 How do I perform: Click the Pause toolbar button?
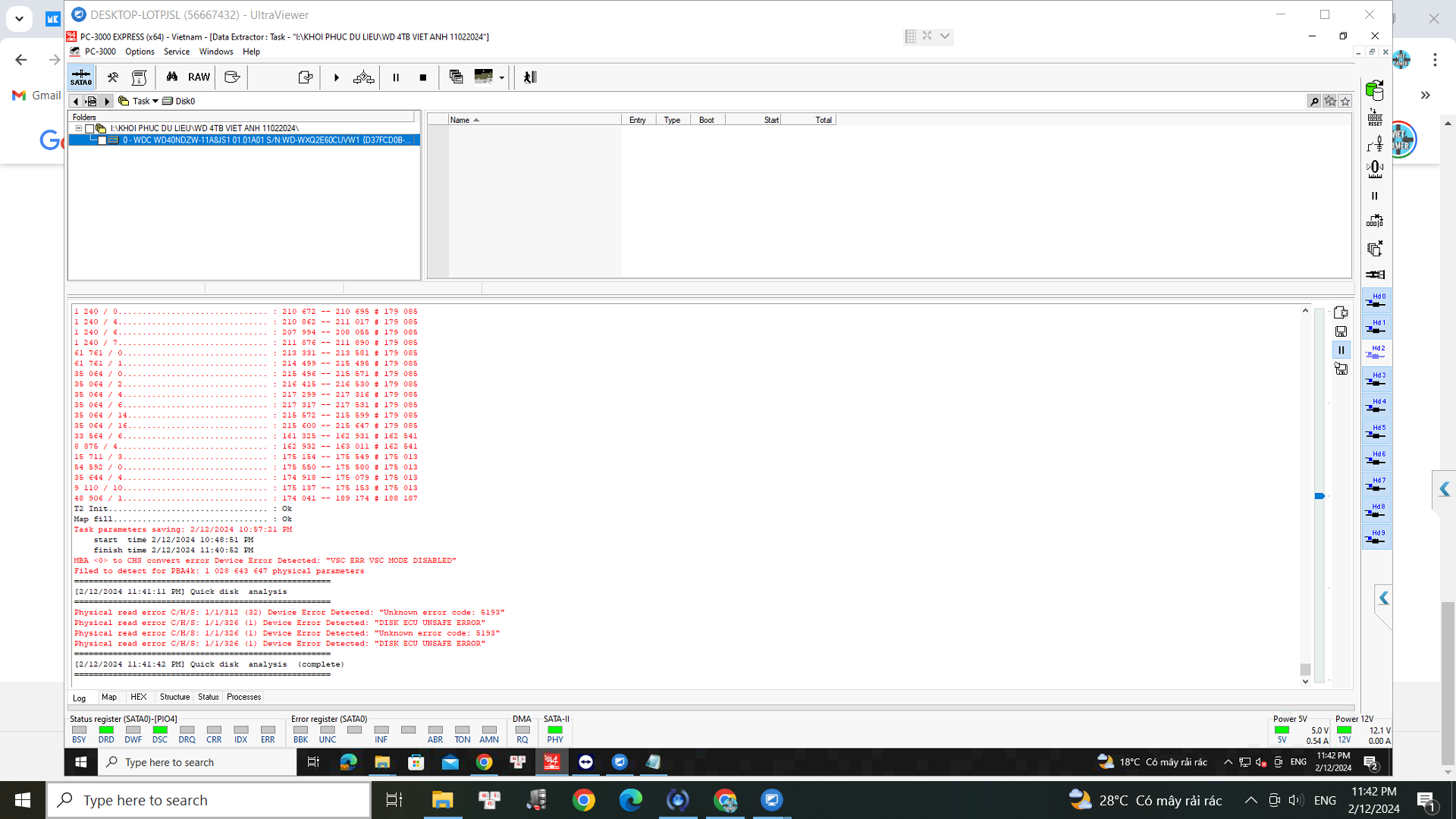point(396,77)
